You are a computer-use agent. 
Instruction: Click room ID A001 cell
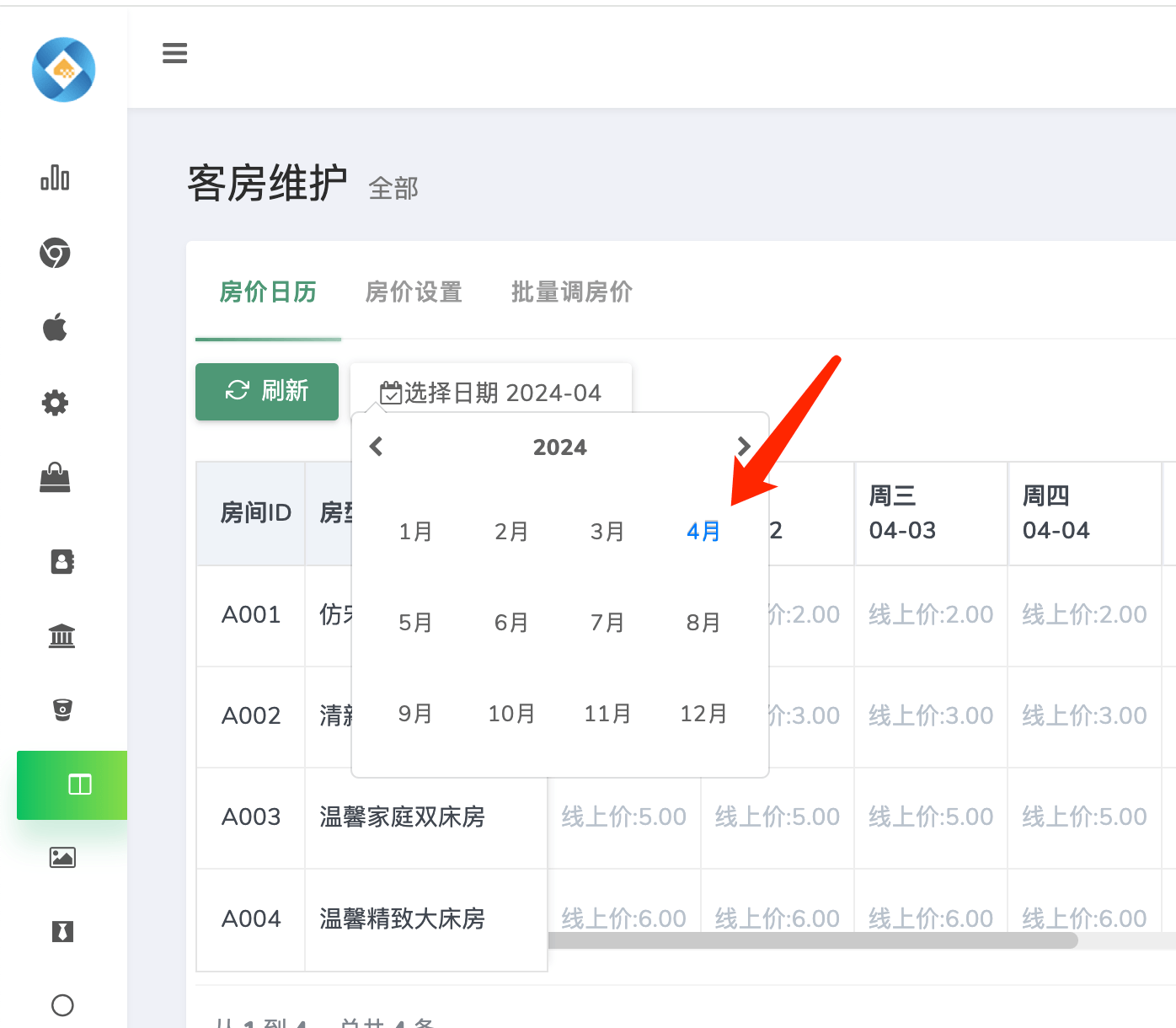point(251,615)
